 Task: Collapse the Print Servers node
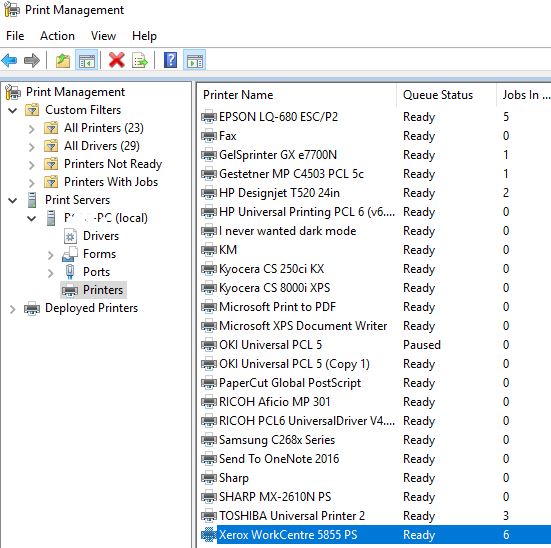click(x=13, y=200)
